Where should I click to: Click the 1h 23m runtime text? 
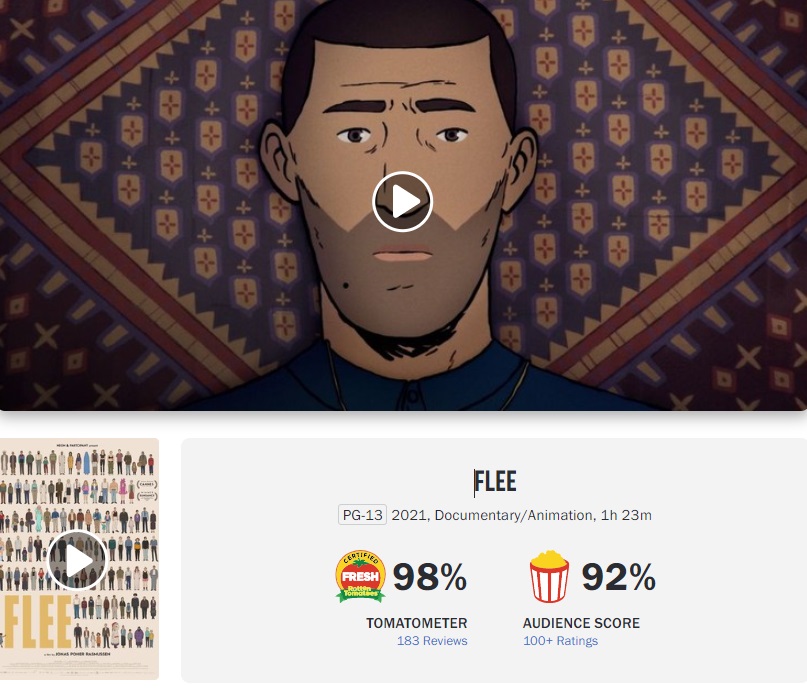[626, 515]
